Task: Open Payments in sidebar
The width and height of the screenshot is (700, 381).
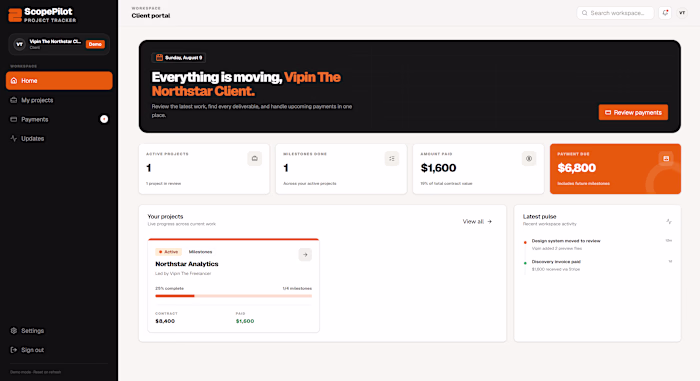Action: click(x=59, y=119)
